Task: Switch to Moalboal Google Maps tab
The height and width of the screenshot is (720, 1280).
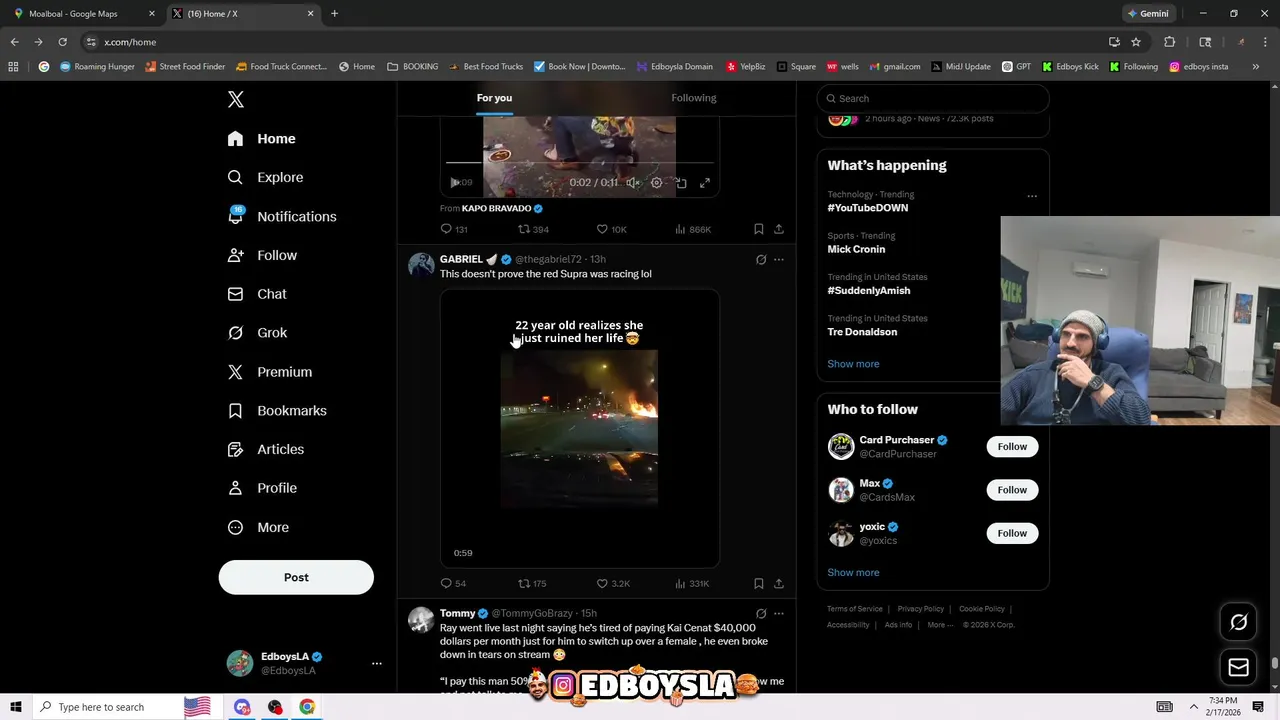Action: pyautogui.click(x=84, y=14)
